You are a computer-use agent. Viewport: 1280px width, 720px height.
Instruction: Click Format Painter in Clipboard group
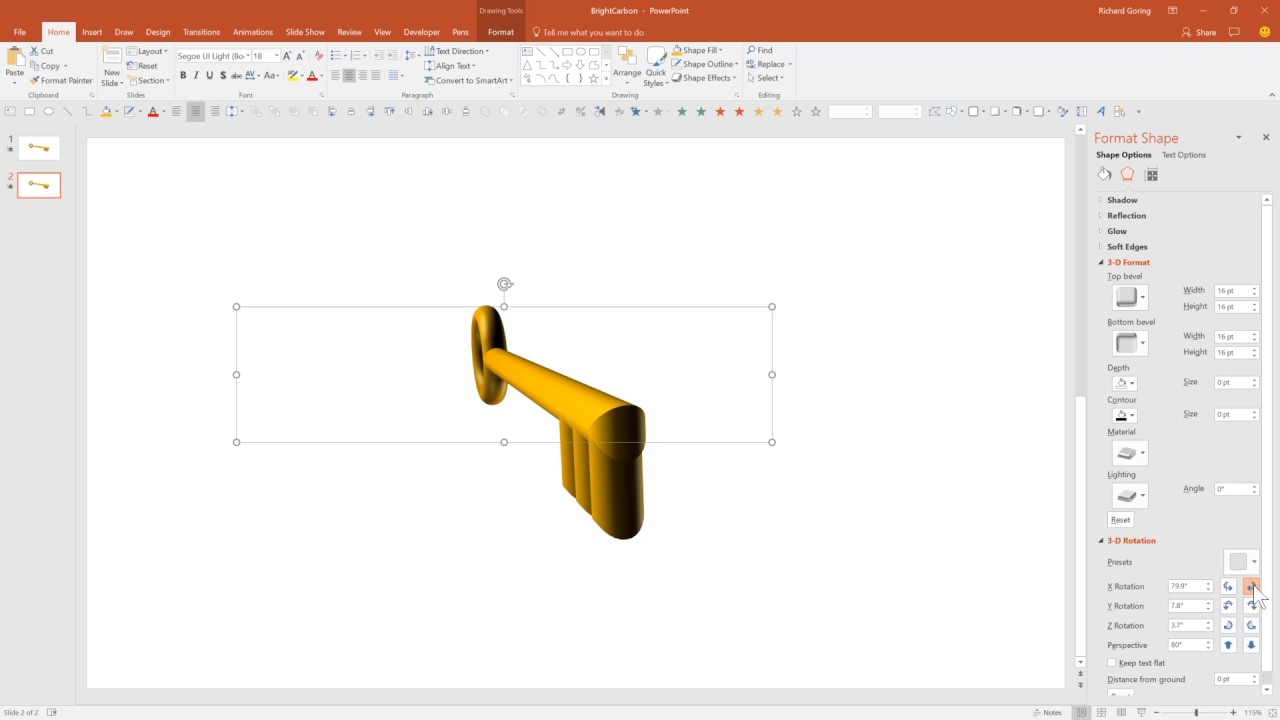click(x=61, y=80)
